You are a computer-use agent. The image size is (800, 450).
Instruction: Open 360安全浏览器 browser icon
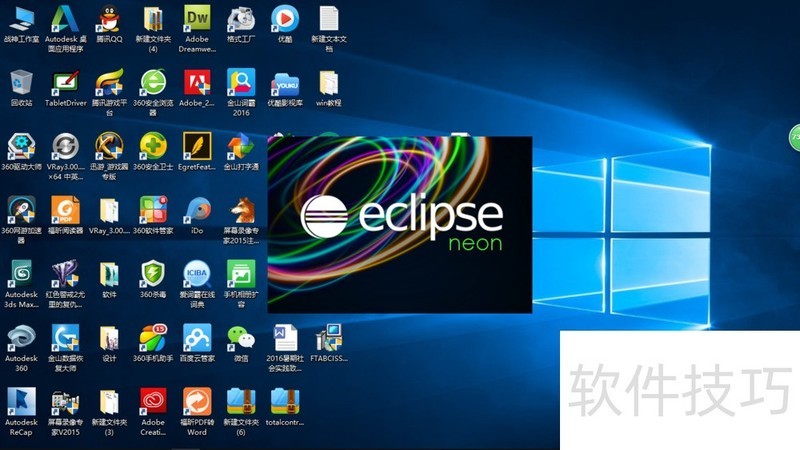[x=153, y=83]
